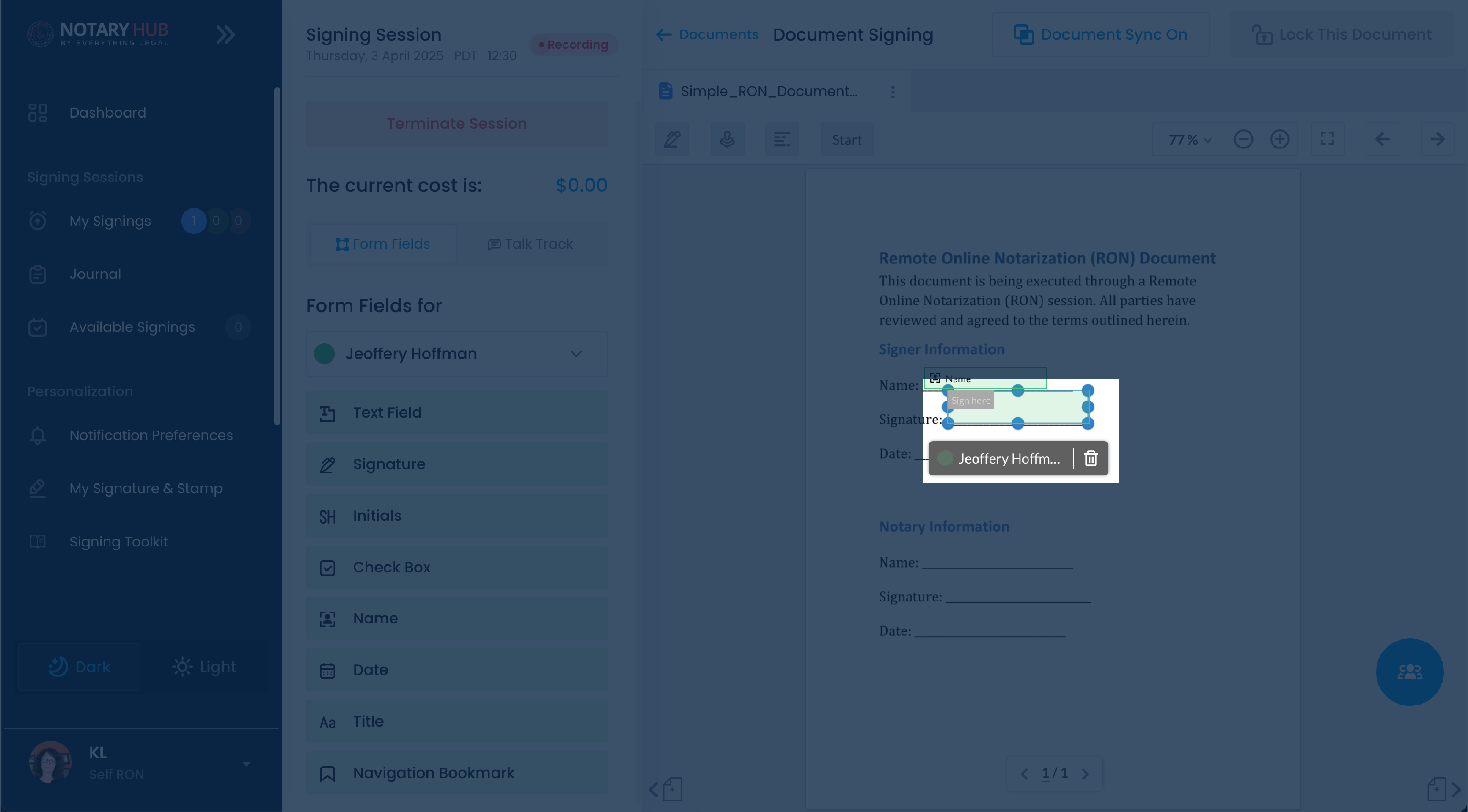Viewport: 1468px width, 812px height.
Task: Select the Form Fields tab
Action: pos(382,244)
